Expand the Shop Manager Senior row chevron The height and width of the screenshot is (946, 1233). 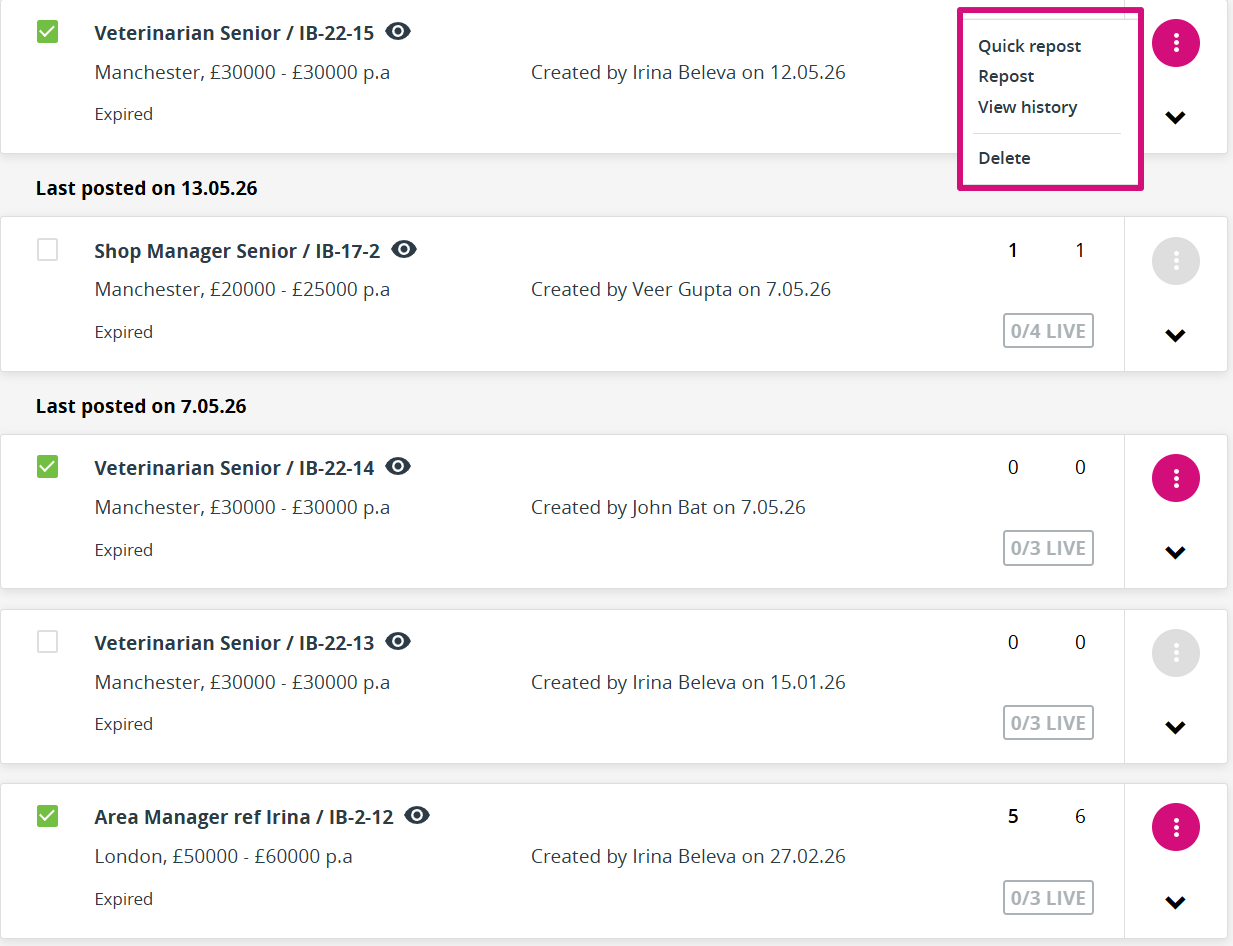coord(1176,335)
